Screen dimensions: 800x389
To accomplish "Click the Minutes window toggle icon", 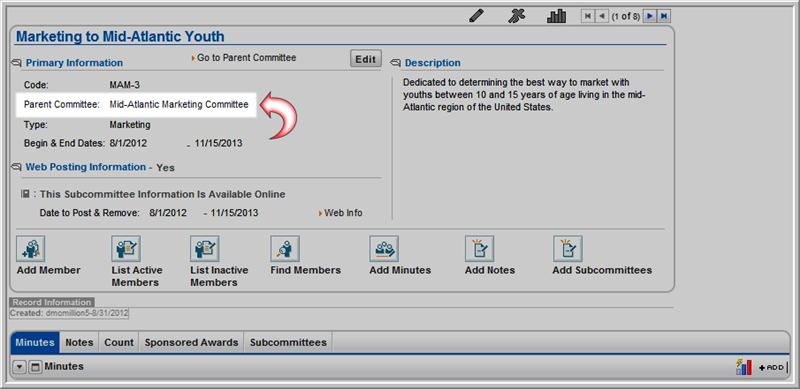I will (35, 367).
